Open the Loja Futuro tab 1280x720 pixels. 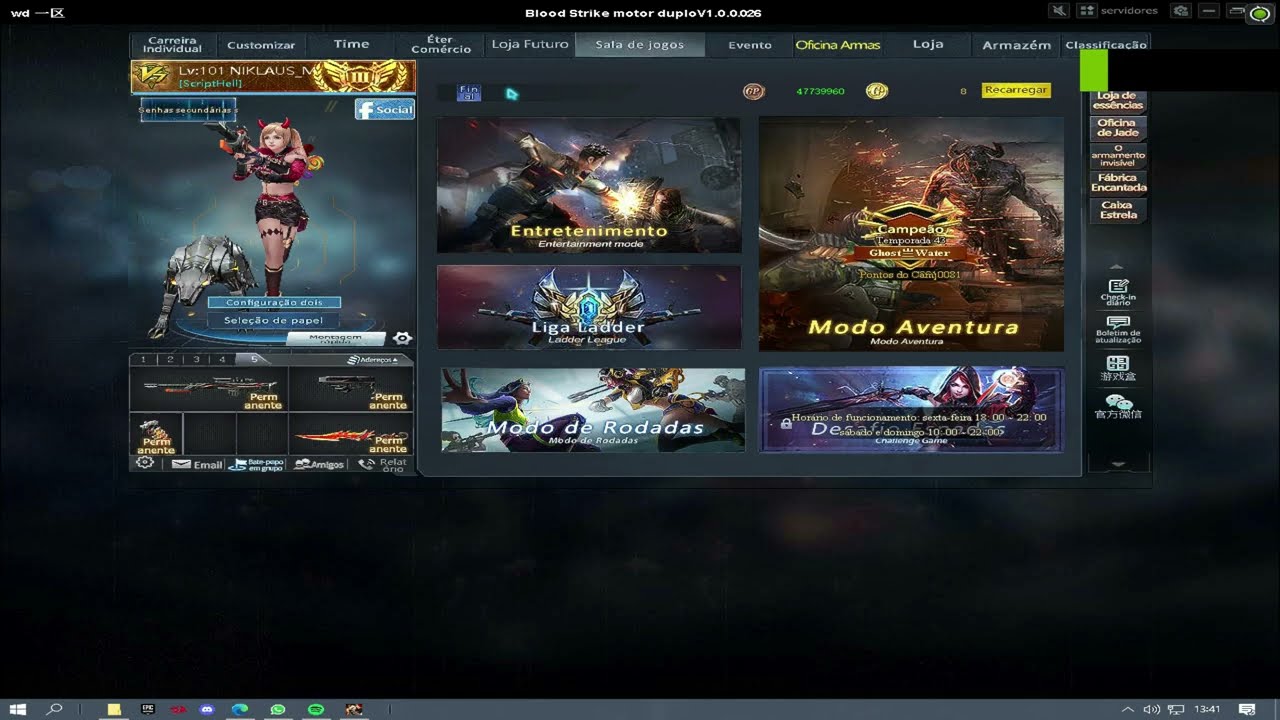pos(530,44)
